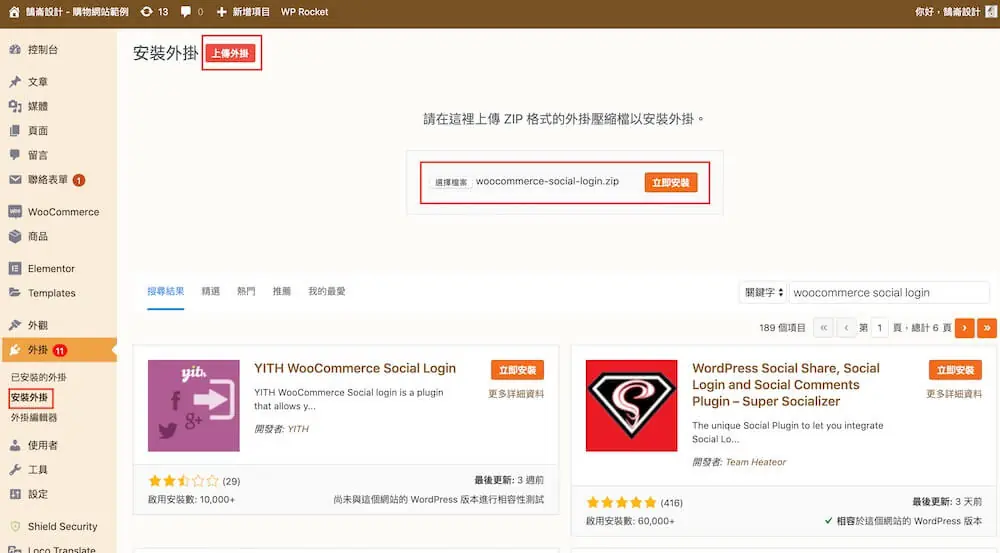Click the 外觀 paintbrush icon
Screen dimensions: 1000x553
point(15,325)
